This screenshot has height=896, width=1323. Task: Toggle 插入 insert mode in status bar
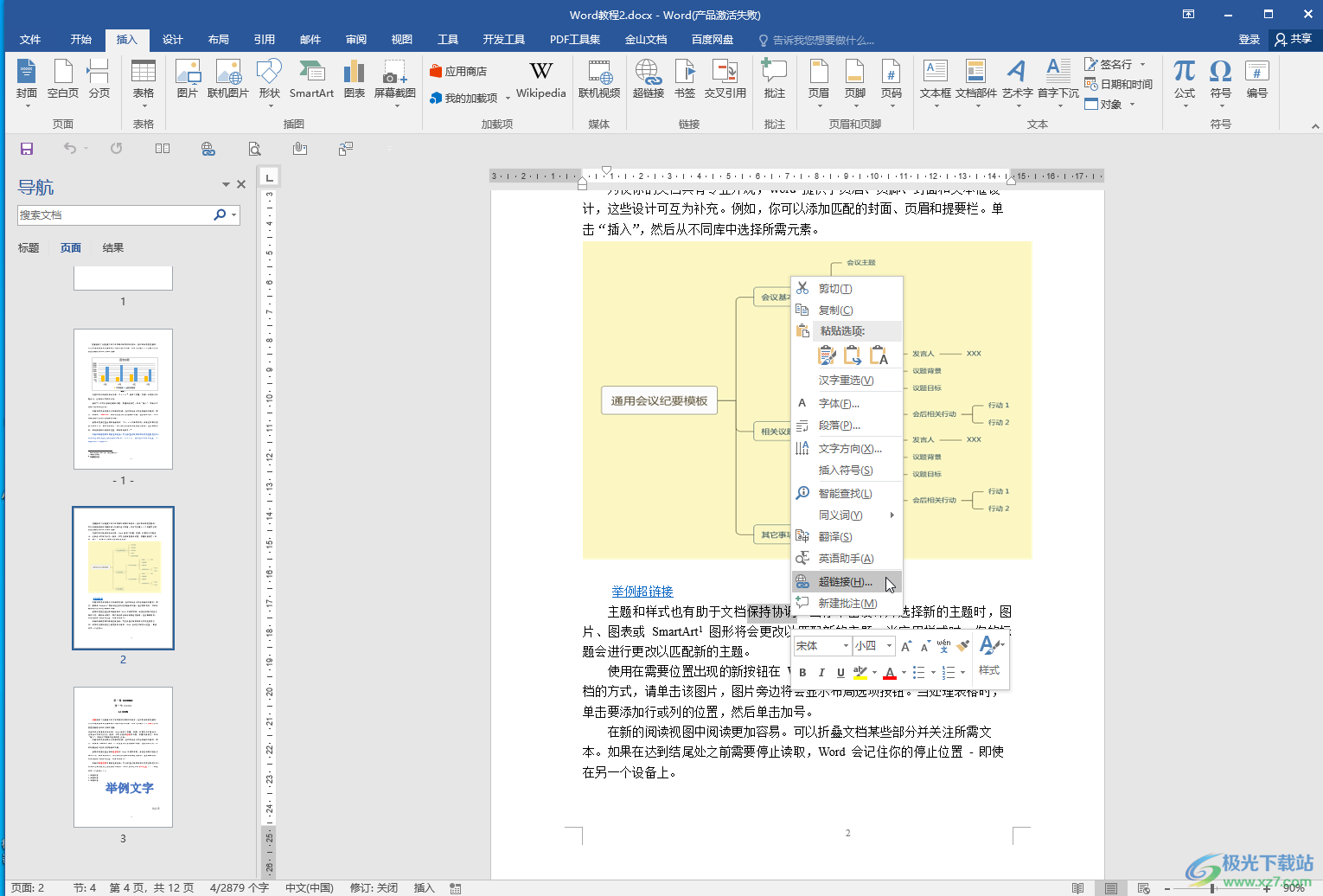click(x=425, y=887)
